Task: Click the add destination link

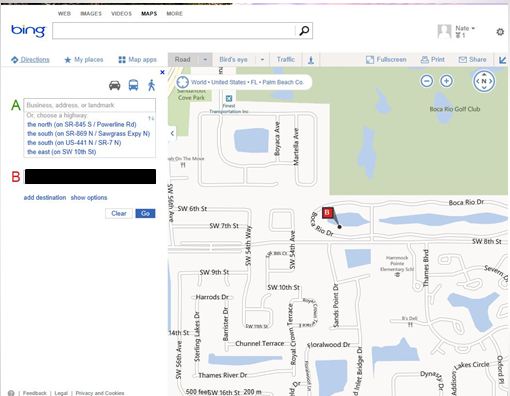Action: coord(45,197)
